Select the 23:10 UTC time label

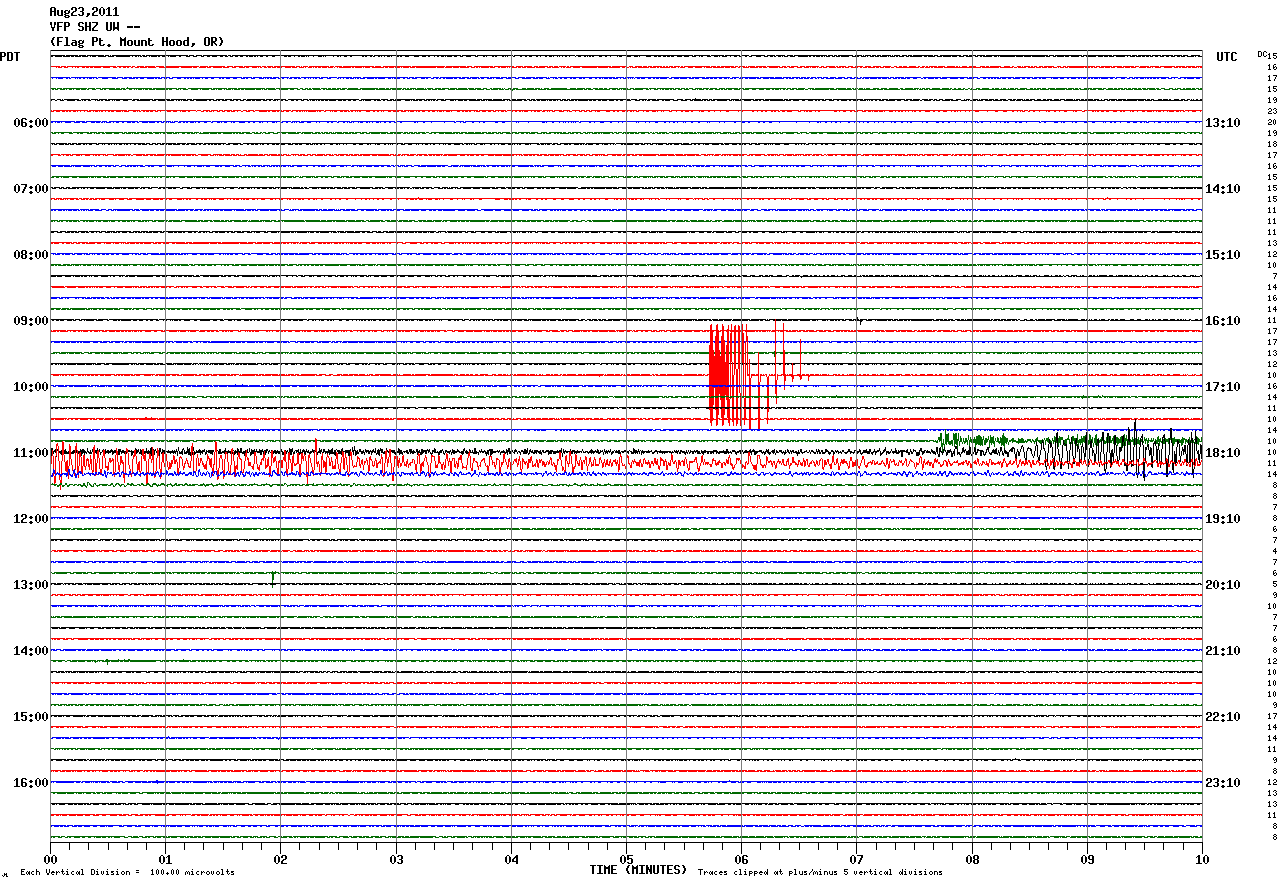[x=1225, y=783]
